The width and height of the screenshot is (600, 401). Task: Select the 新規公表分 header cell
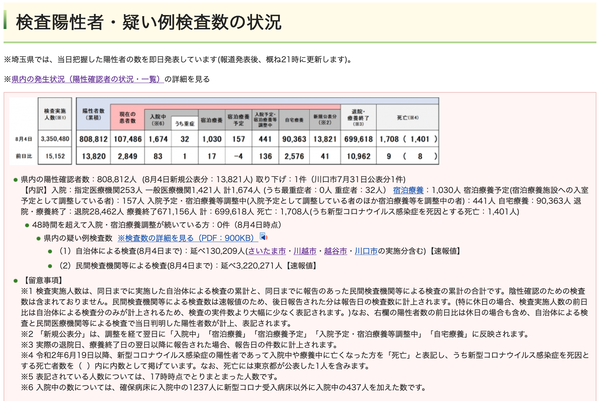[x=325, y=120]
